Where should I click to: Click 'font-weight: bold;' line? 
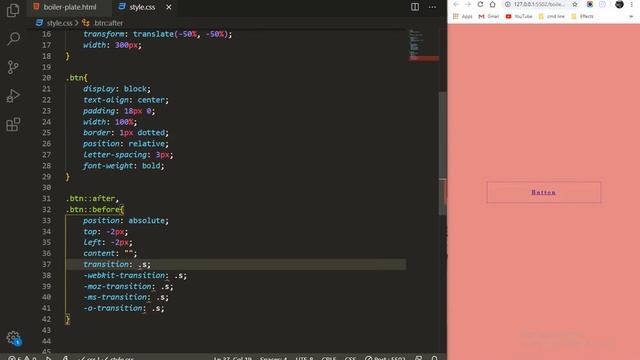pyautogui.click(x=123, y=166)
